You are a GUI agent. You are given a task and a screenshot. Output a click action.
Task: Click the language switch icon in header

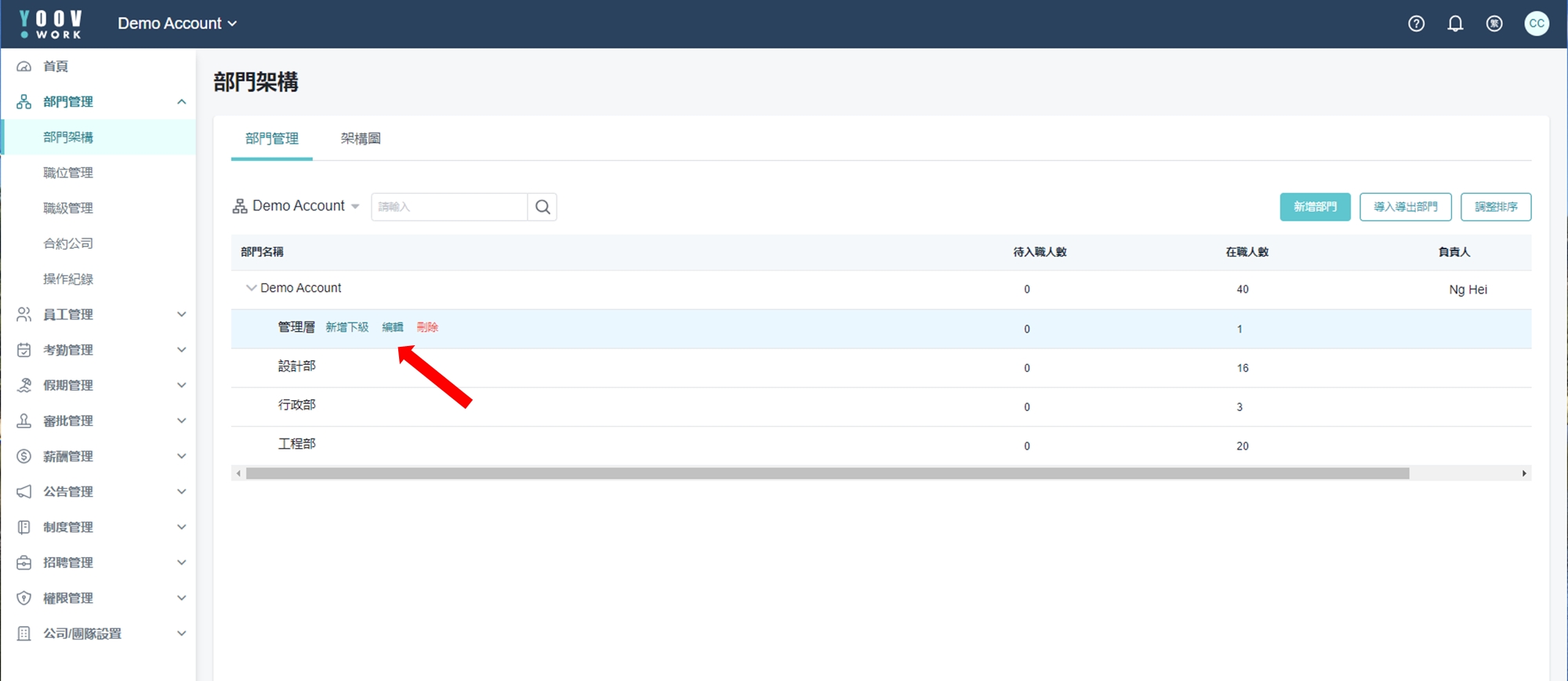(x=1494, y=24)
